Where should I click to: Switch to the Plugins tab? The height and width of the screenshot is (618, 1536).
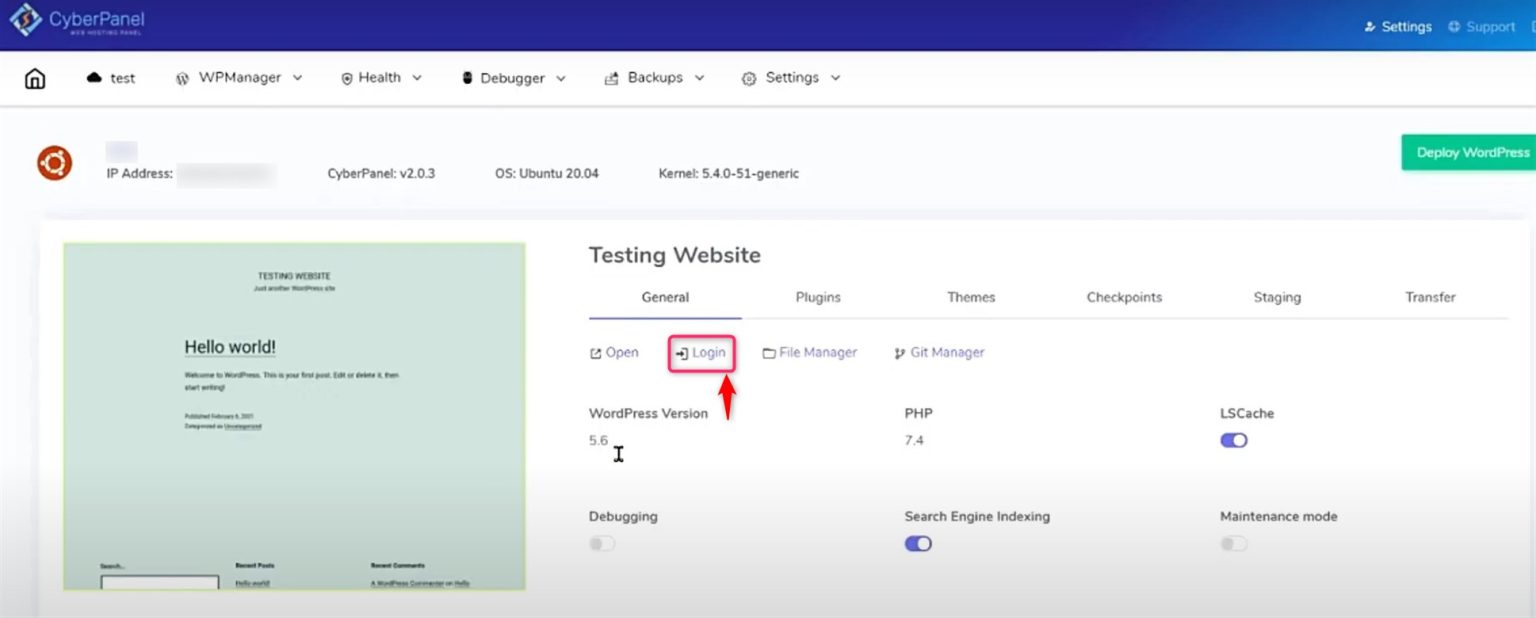point(818,297)
